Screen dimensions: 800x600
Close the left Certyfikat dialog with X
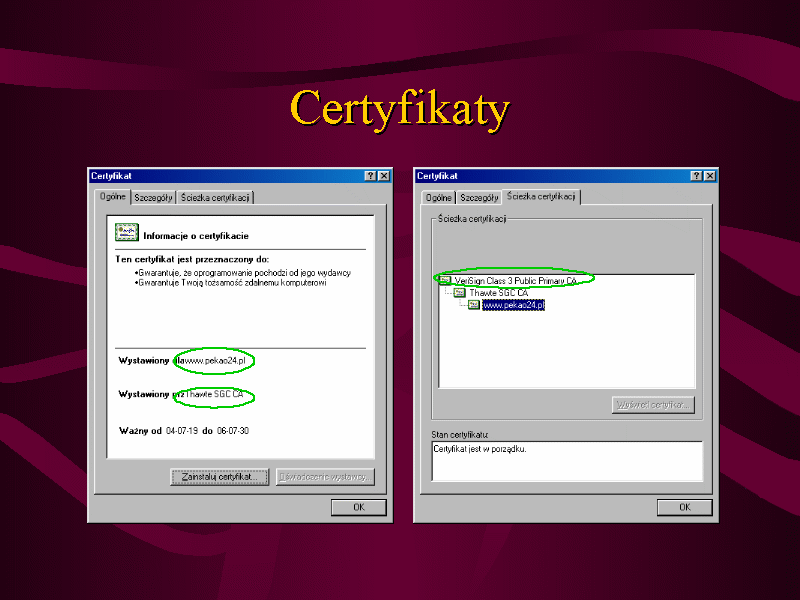tap(384, 176)
